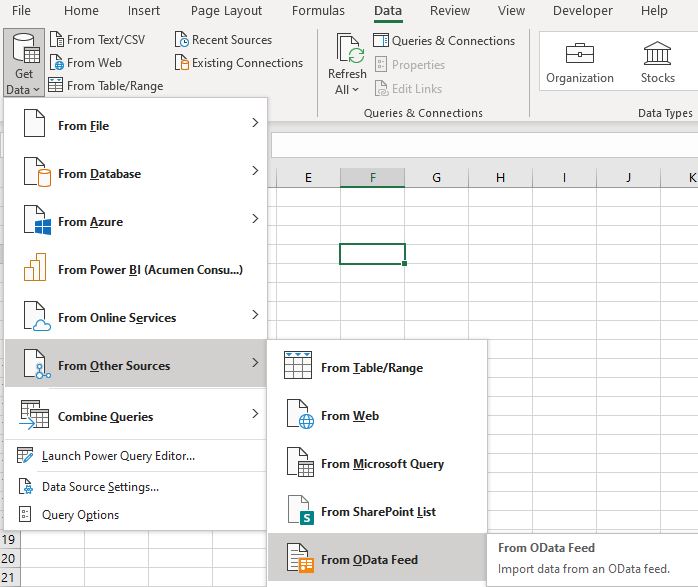
Task: Choose From Power BI (Acumen Consu...) entry
Action: click(x=136, y=269)
